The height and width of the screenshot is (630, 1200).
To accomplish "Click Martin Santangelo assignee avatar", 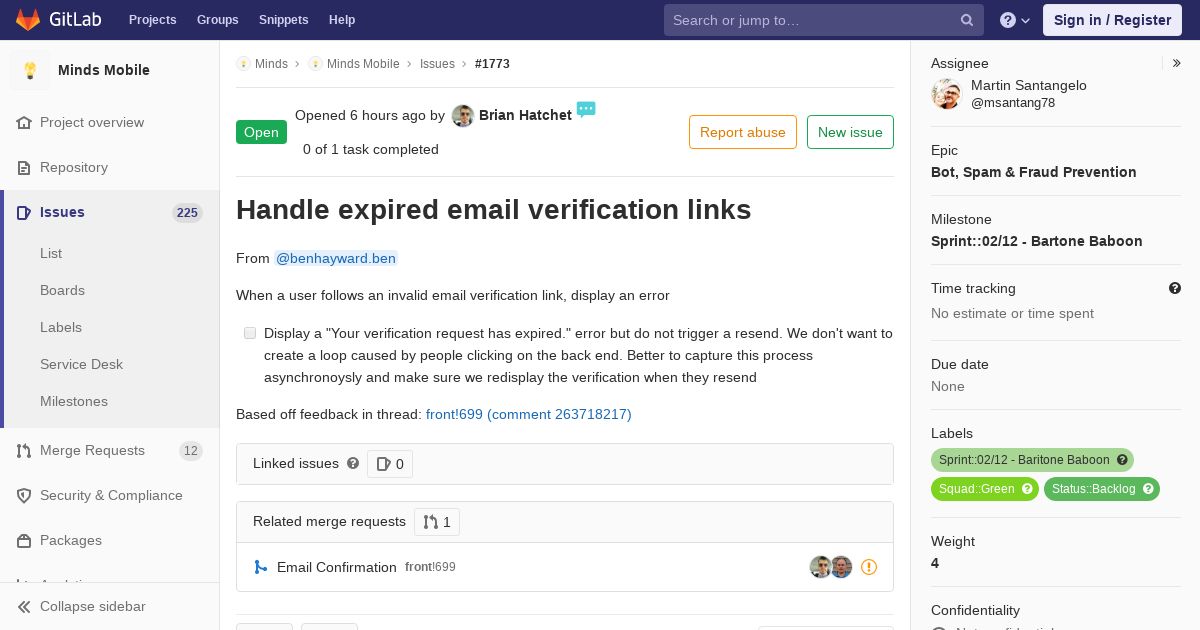I will [946, 94].
